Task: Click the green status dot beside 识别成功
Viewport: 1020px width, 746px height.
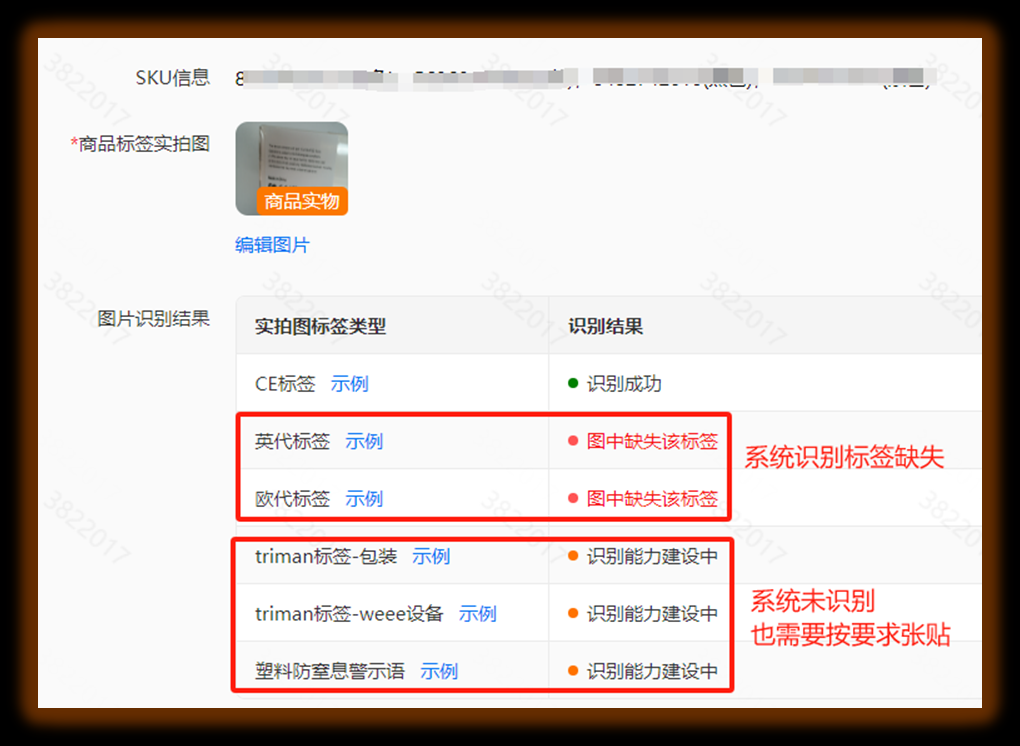Action: click(x=573, y=383)
